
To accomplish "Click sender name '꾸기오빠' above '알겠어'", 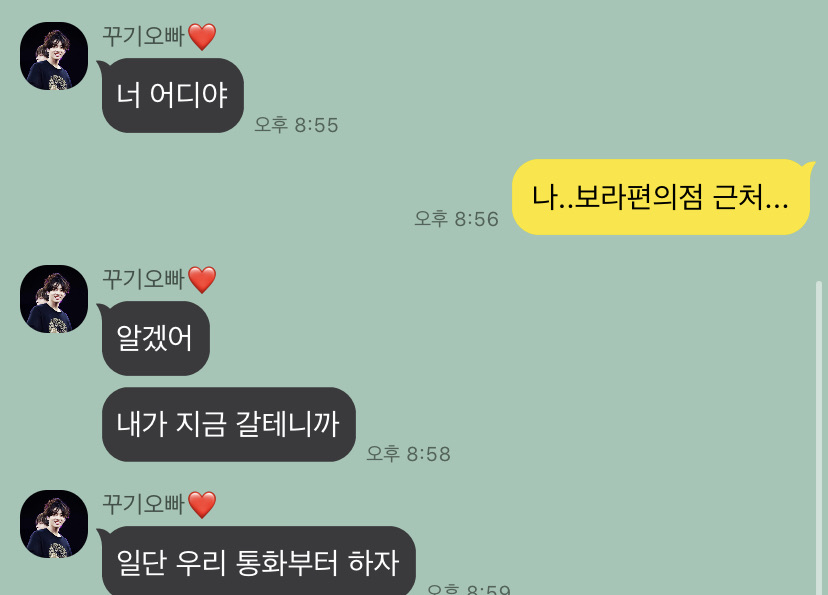I will 143,279.
